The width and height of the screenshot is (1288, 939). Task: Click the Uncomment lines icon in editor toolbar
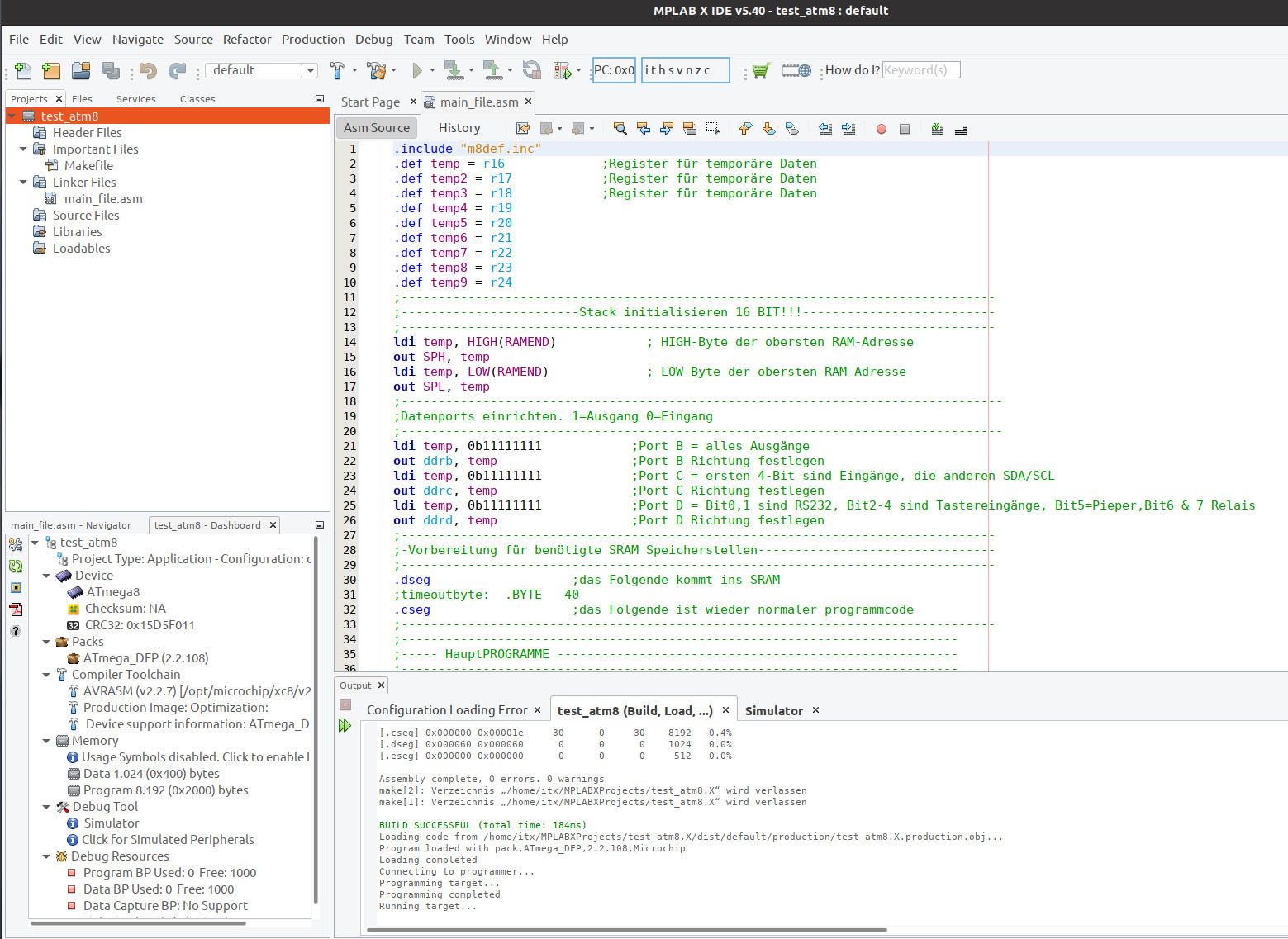point(961,129)
